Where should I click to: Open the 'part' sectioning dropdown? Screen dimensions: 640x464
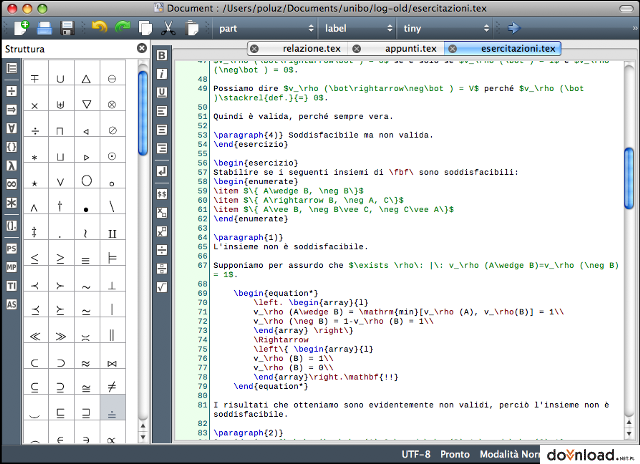265,28
